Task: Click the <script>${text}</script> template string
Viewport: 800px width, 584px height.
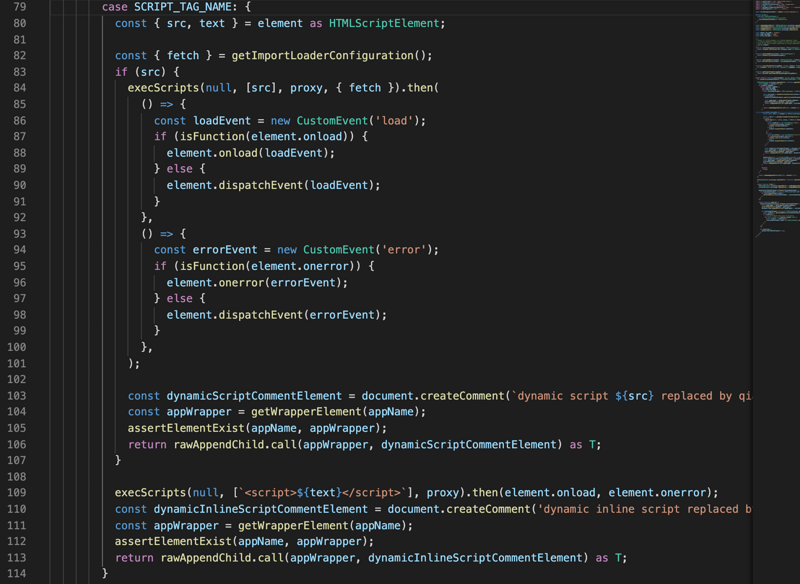Action: pyautogui.click(x=323, y=493)
